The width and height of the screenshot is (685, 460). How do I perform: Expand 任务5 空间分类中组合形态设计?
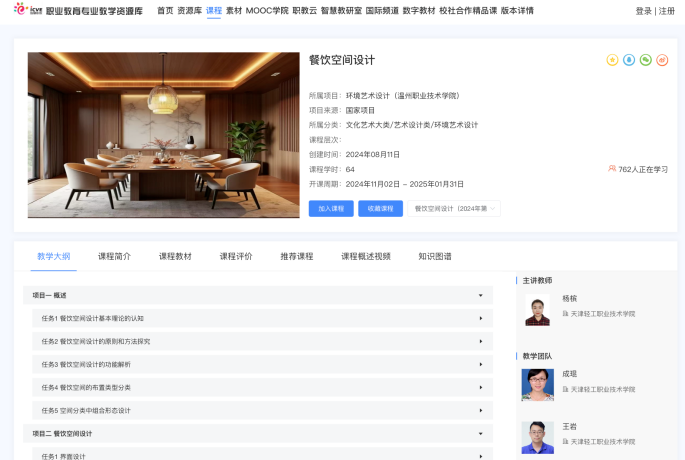point(480,410)
